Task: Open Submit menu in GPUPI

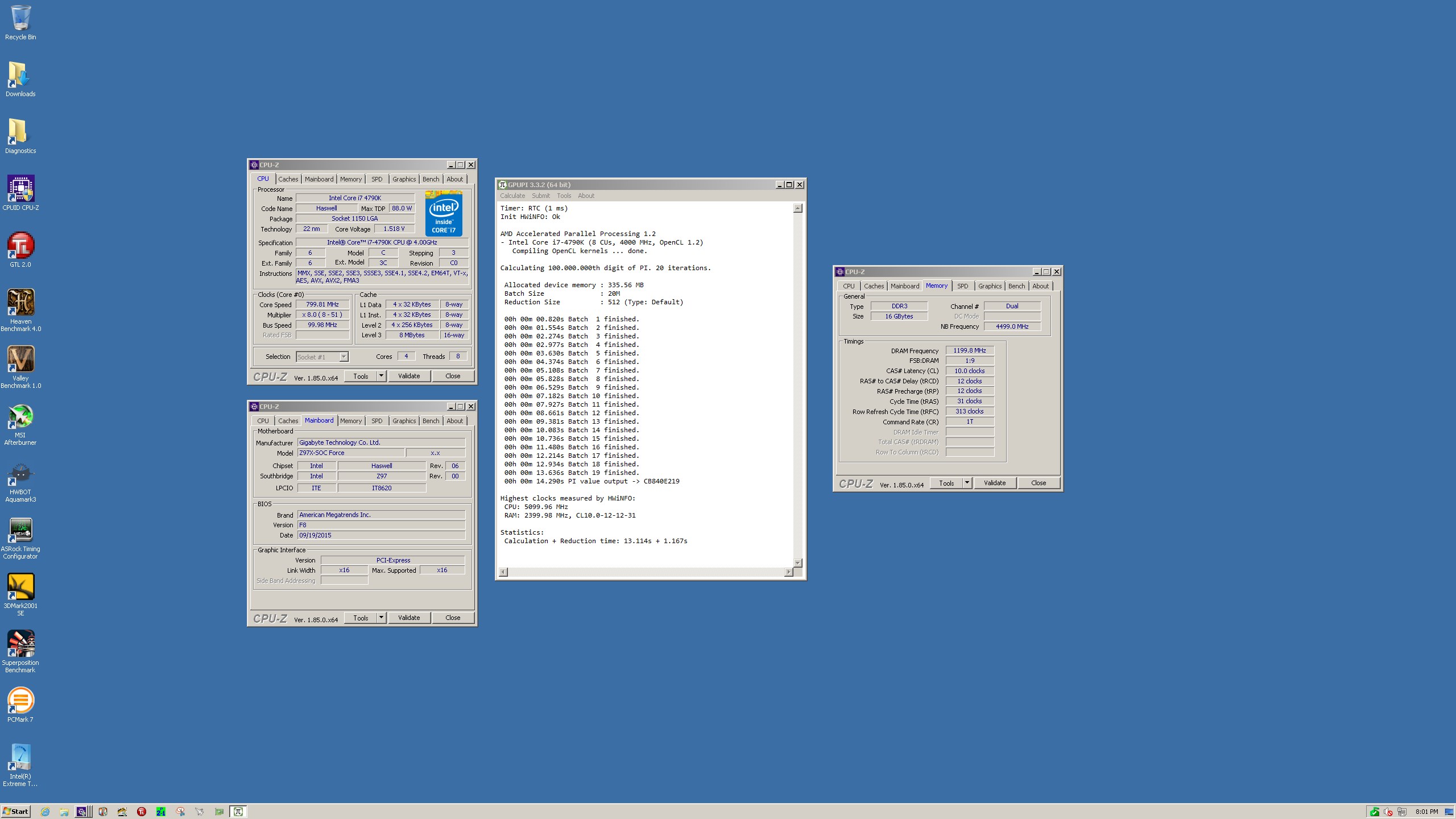Action: pyautogui.click(x=541, y=196)
